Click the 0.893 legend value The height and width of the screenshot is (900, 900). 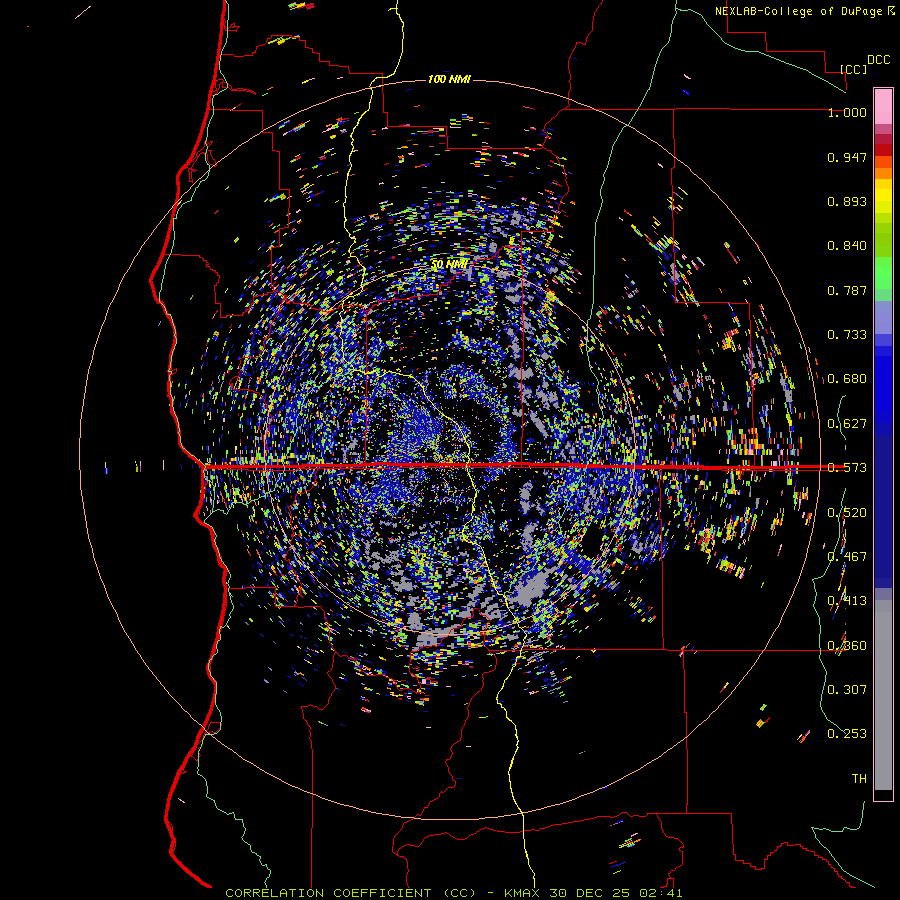847,201
